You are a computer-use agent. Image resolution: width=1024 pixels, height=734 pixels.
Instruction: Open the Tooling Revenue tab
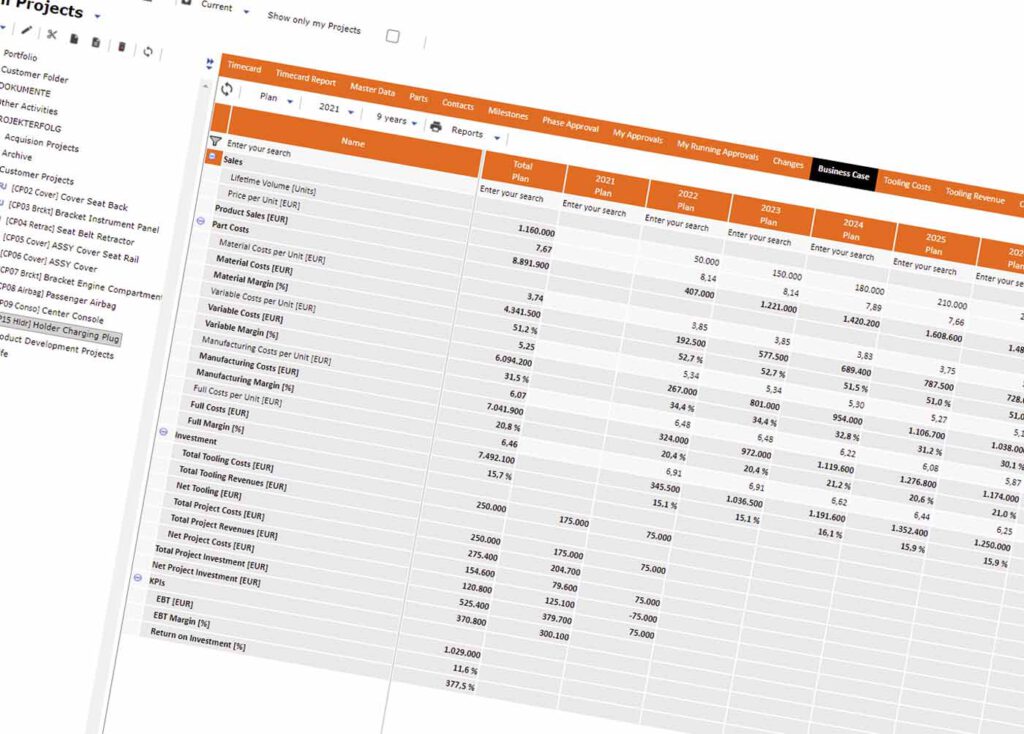click(x=975, y=195)
